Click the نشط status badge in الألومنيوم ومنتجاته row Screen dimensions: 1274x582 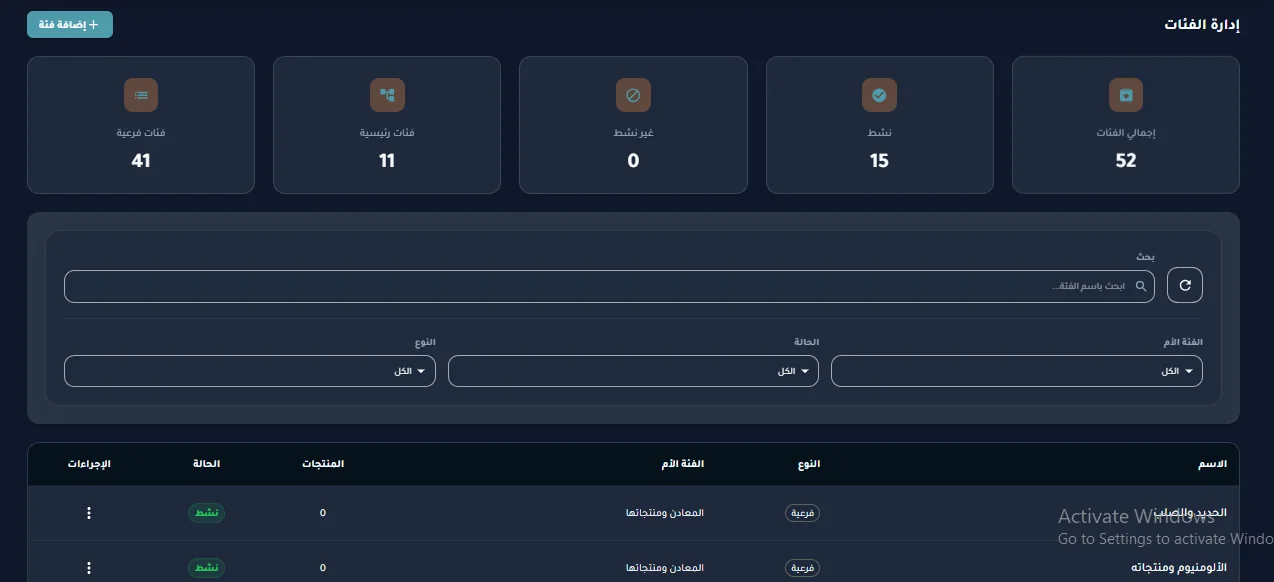tap(207, 568)
